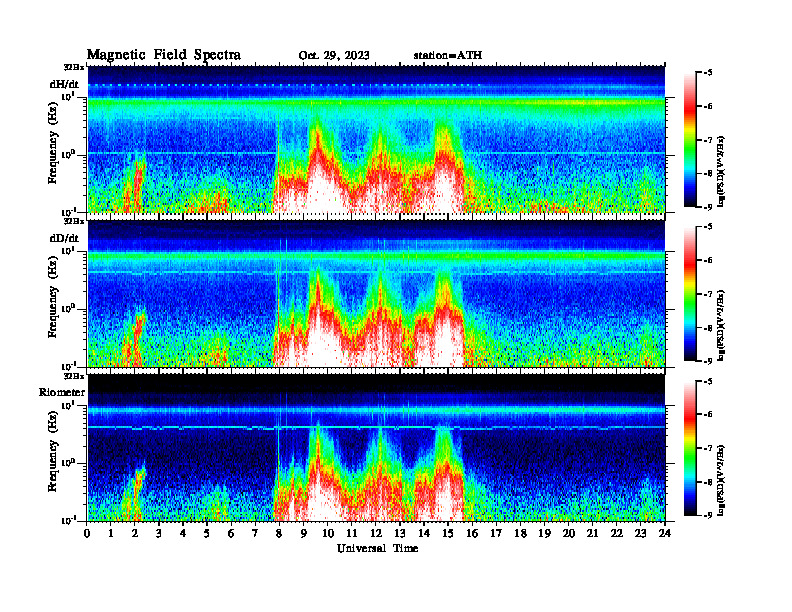The image size is (792, 612).
Task: Click the "32Hz" label above the dH/dt panel
Action: point(74,67)
